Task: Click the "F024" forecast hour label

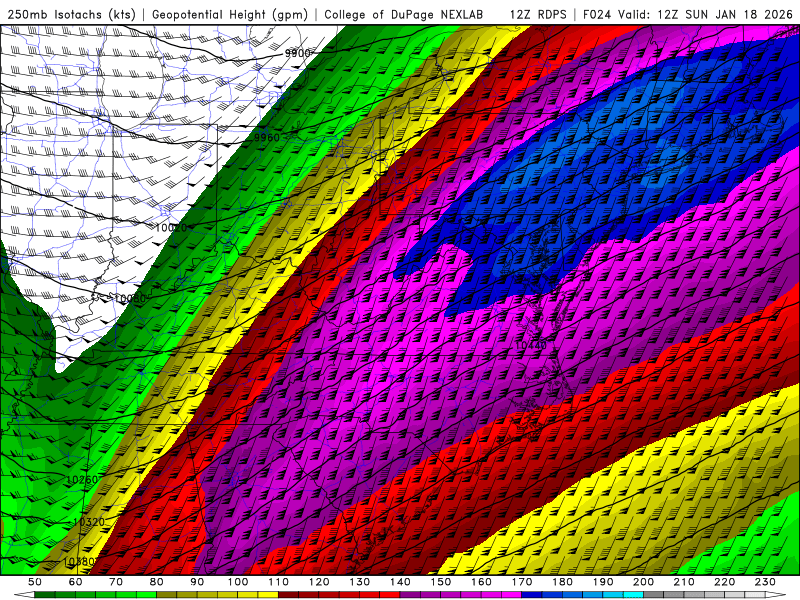Action: tap(597, 14)
